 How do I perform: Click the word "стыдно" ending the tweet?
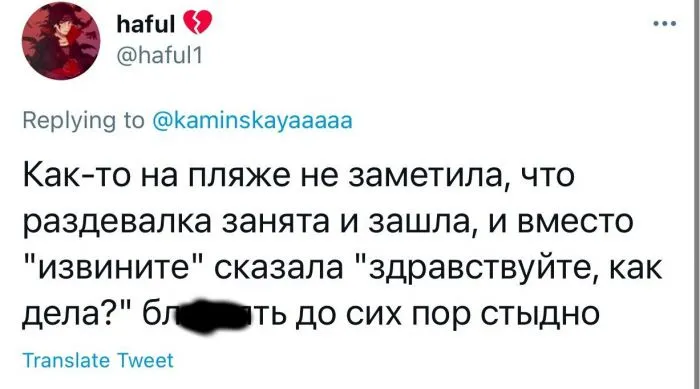[539, 315]
